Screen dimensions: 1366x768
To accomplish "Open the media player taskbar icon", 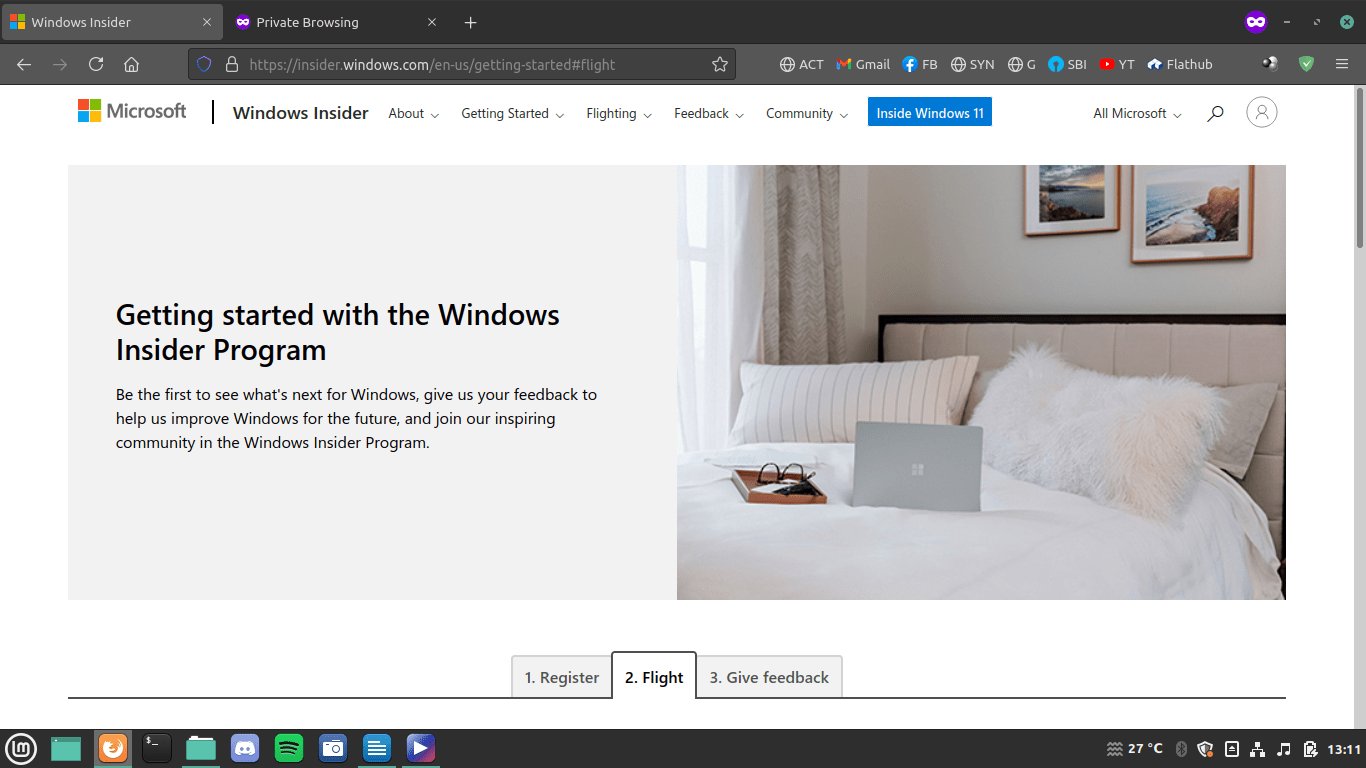I will pyautogui.click(x=421, y=748).
